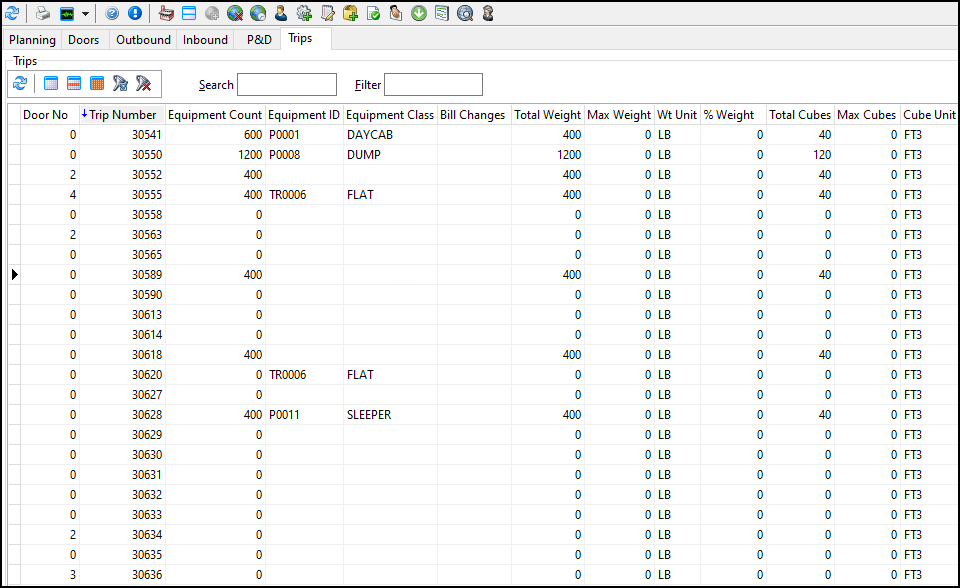
Task: Click the main toolbar refresh icon
Action: pyautogui.click(x=12, y=13)
